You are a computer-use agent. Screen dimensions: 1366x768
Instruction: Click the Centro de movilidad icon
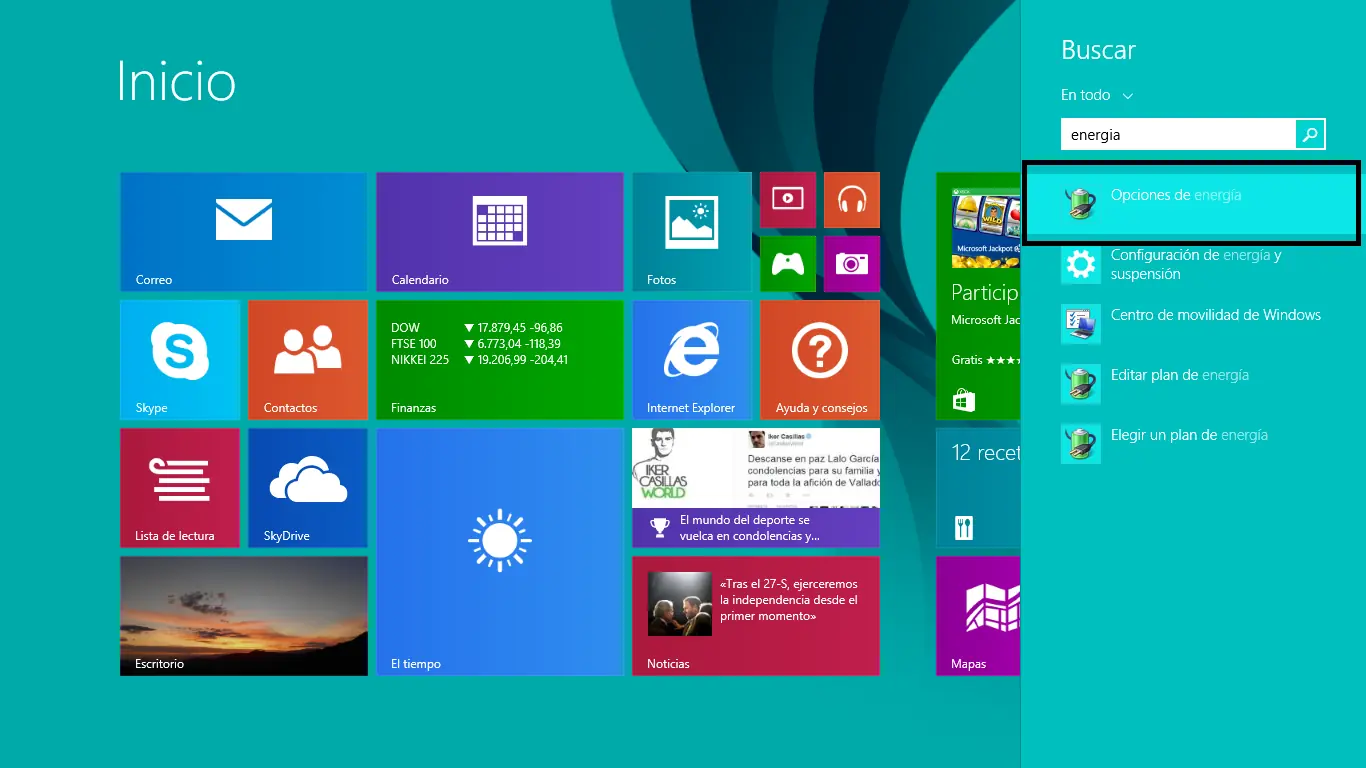click(x=1081, y=324)
